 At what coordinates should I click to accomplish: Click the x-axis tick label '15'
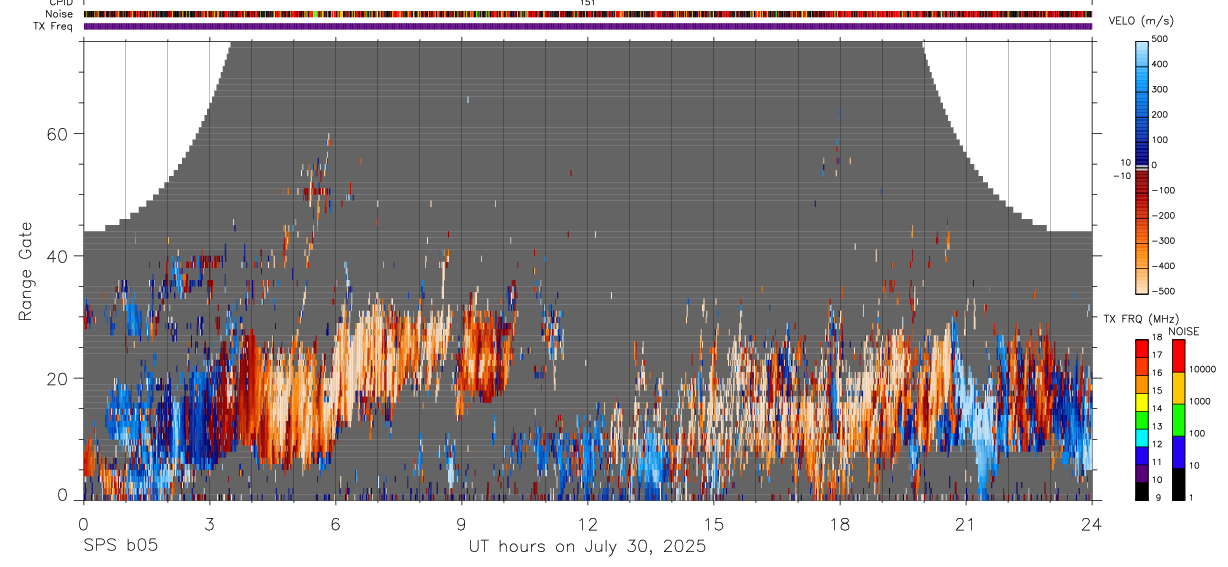(713, 523)
